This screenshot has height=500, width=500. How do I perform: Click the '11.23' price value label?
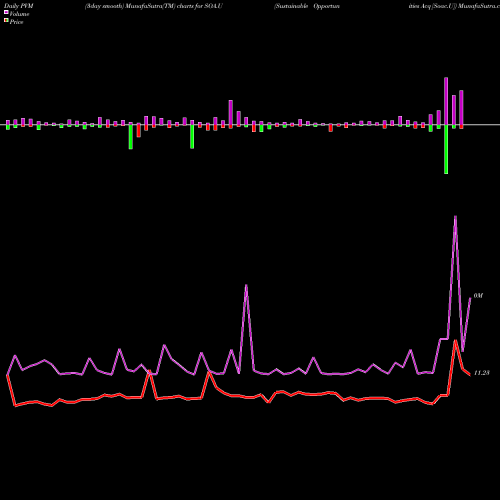pos(481,373)
